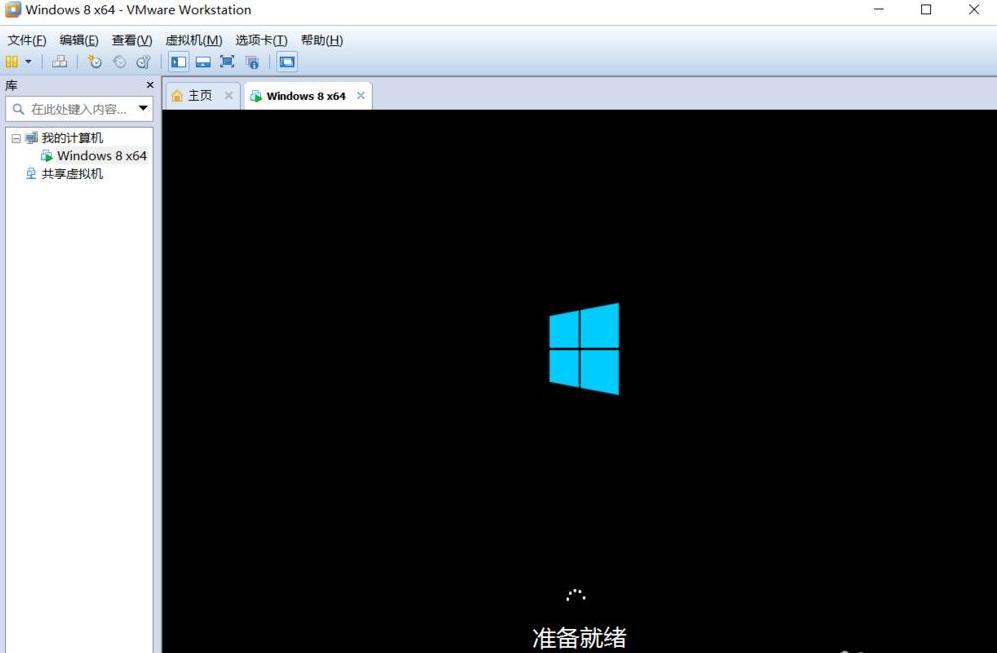
Task: Click the virtual machine power state icon
Action: click(x=11, y=61)
